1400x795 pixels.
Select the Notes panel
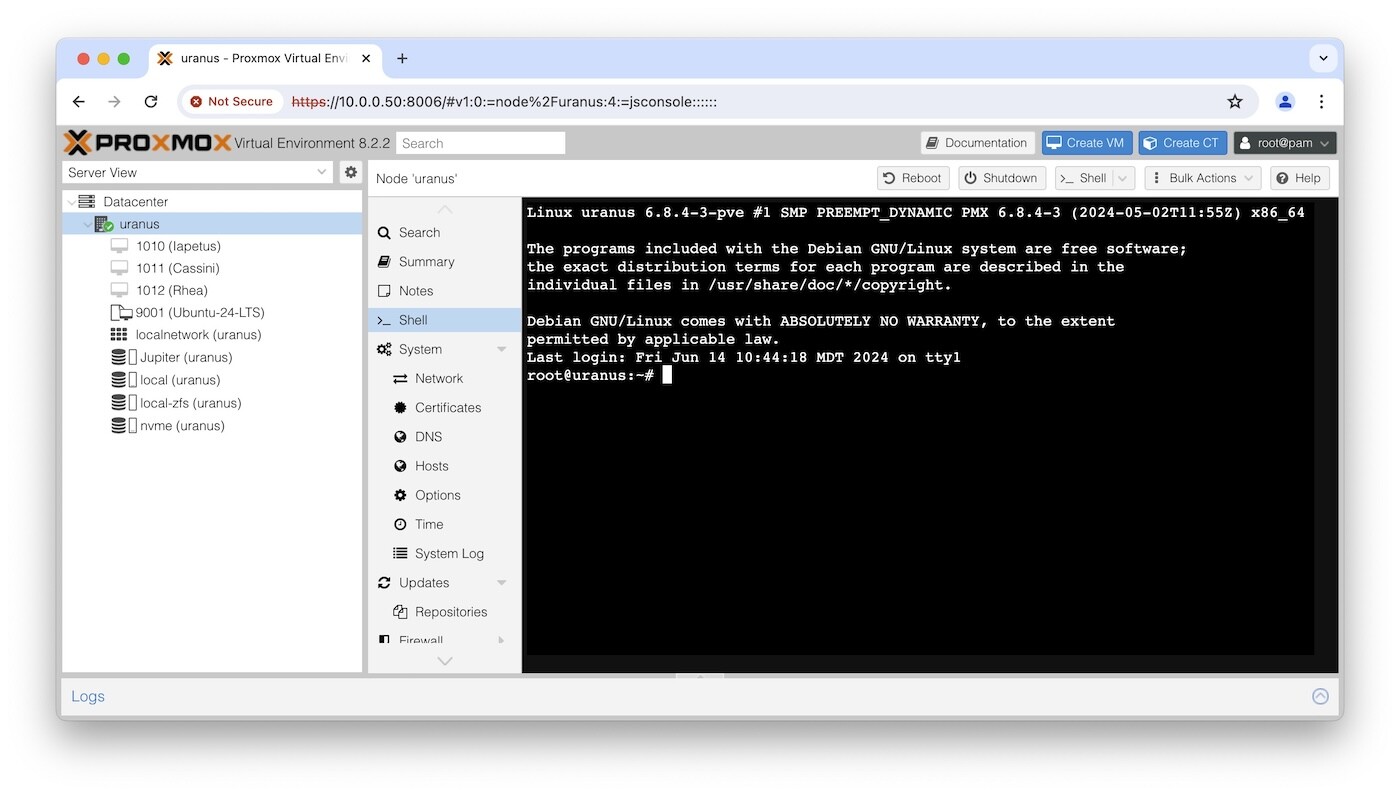(x=421, y=290)
